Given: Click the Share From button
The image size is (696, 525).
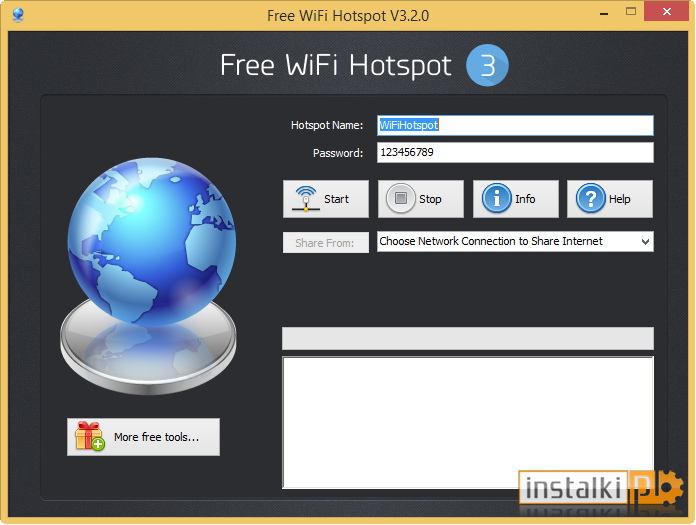Looking at the screenshot, I should pos(326,243).
